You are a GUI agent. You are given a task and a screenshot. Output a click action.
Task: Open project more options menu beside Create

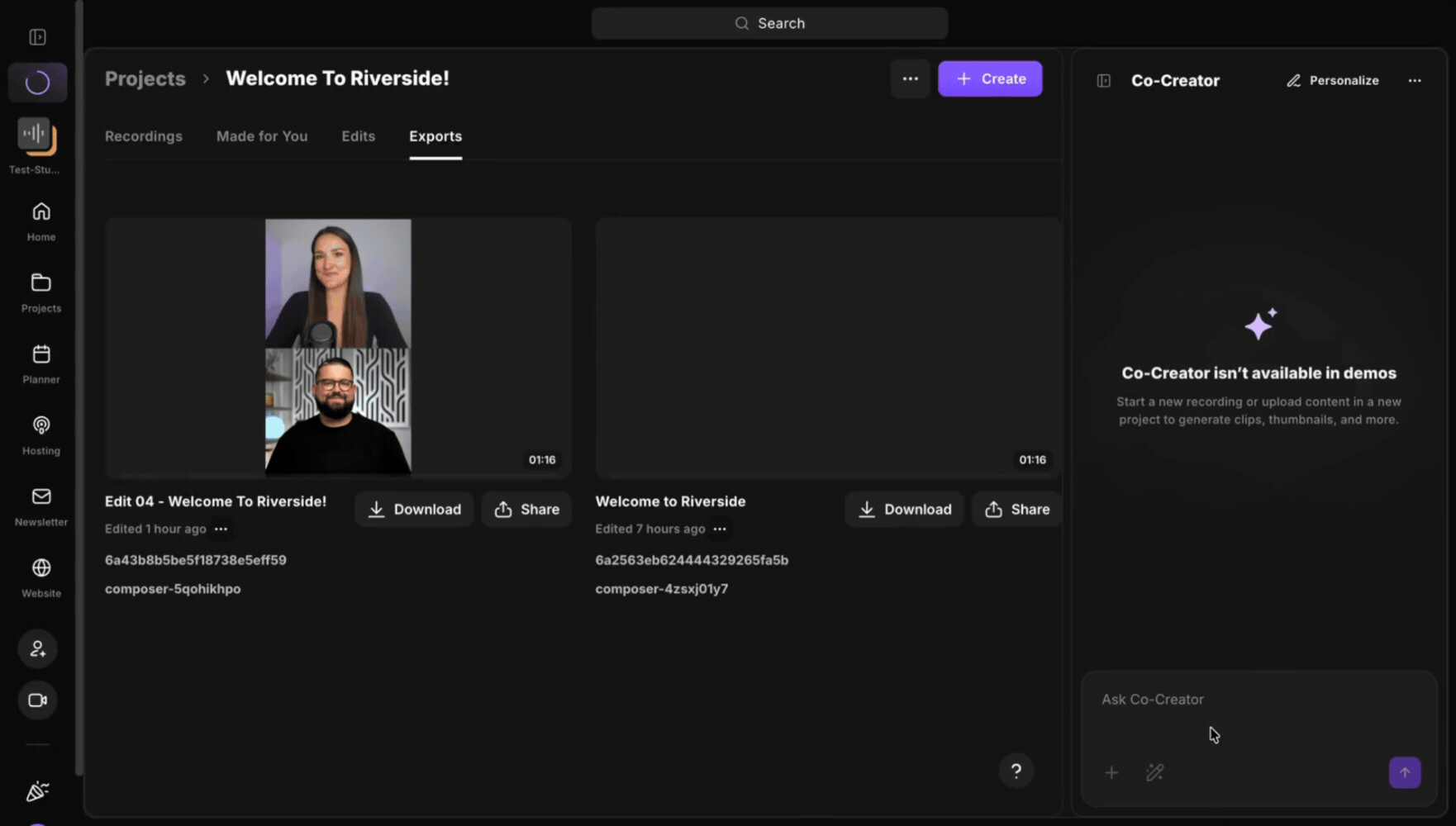coord(911,79)
